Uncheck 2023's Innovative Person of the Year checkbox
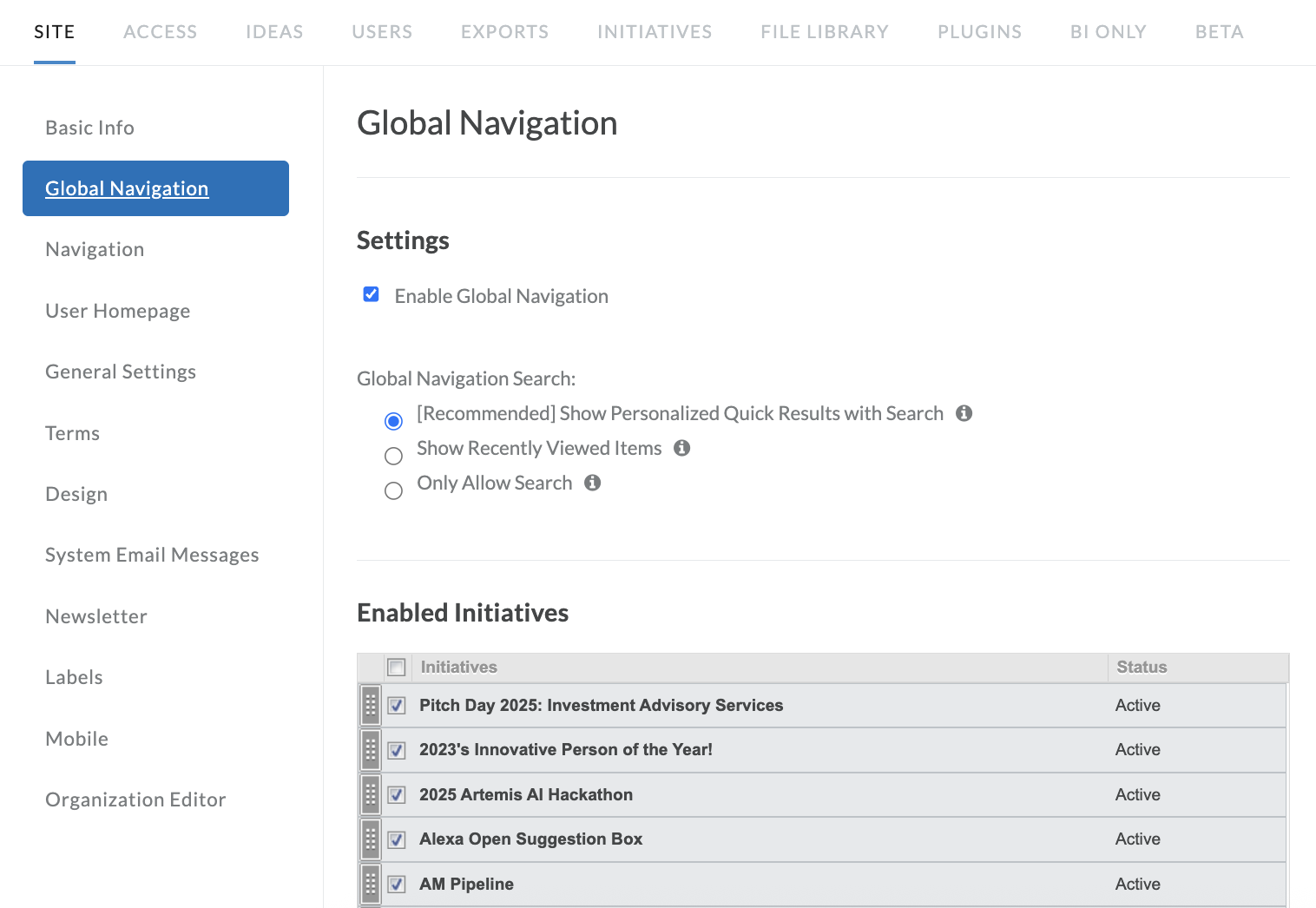This screenshot has width=1316, height=908. click(x=397, y=750)
